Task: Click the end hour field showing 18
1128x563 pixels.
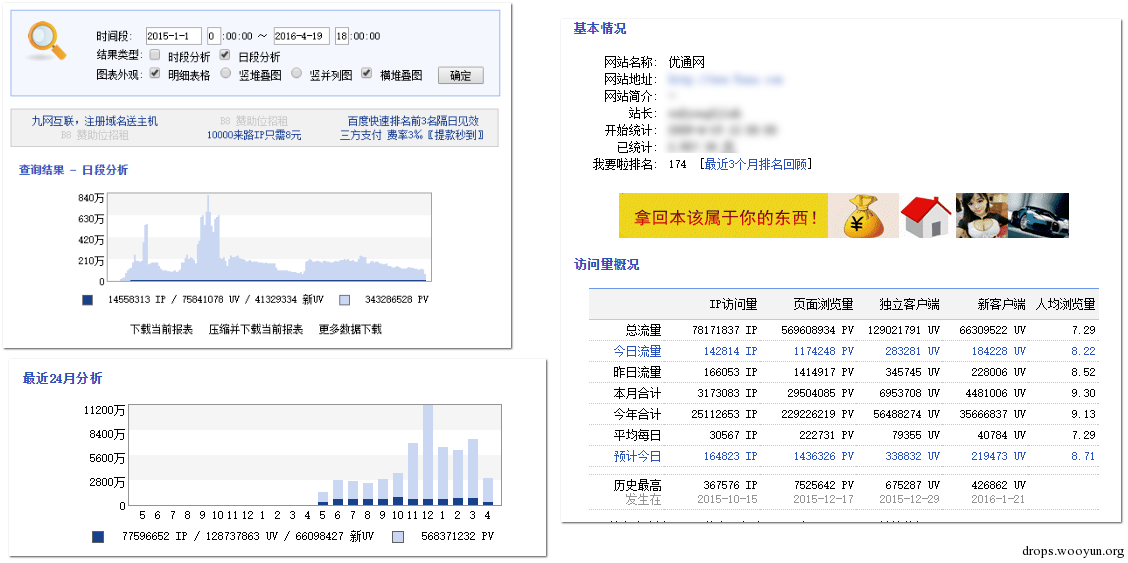Action: 342,36
